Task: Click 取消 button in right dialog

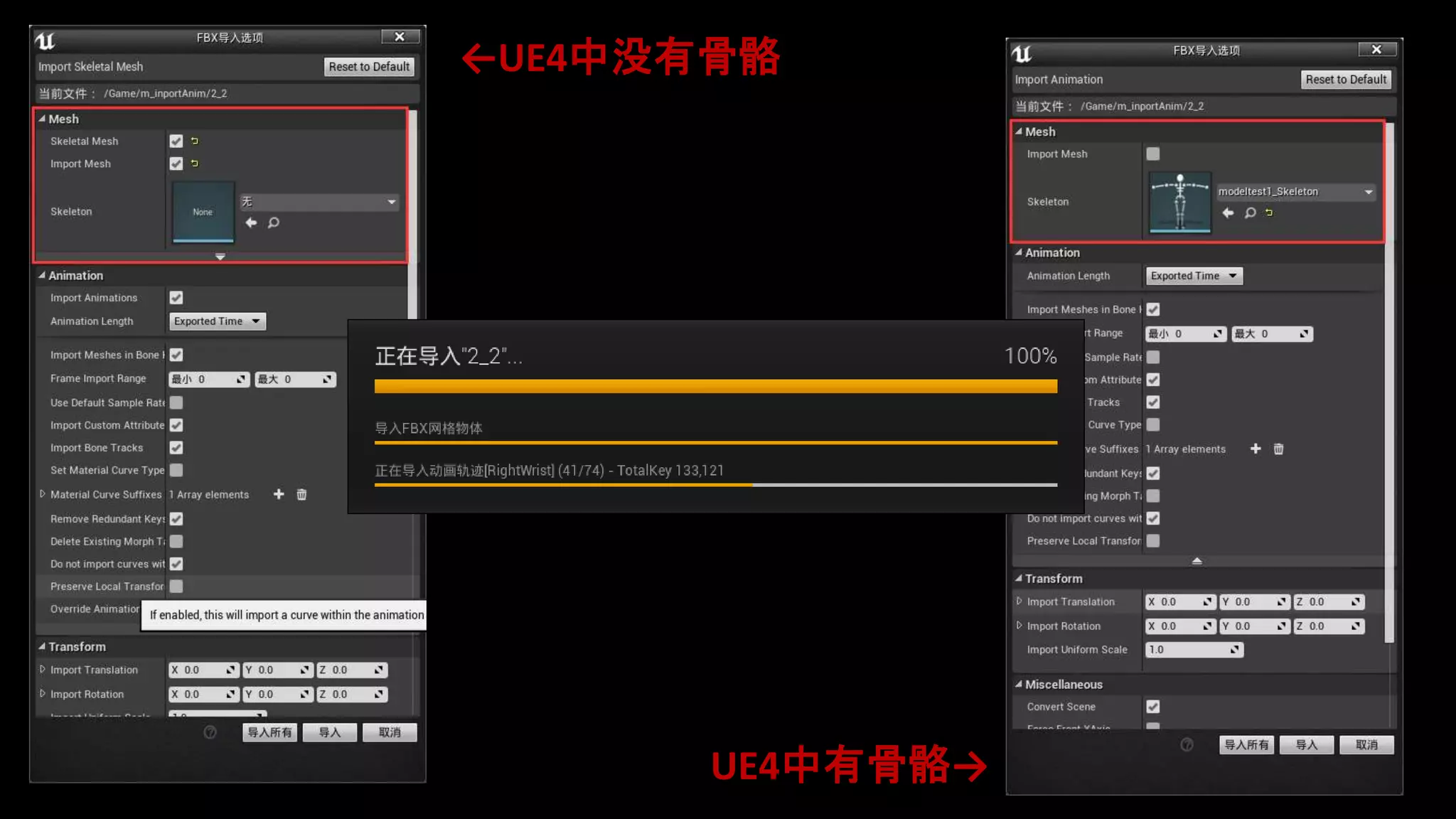Action: (1366, 744)
